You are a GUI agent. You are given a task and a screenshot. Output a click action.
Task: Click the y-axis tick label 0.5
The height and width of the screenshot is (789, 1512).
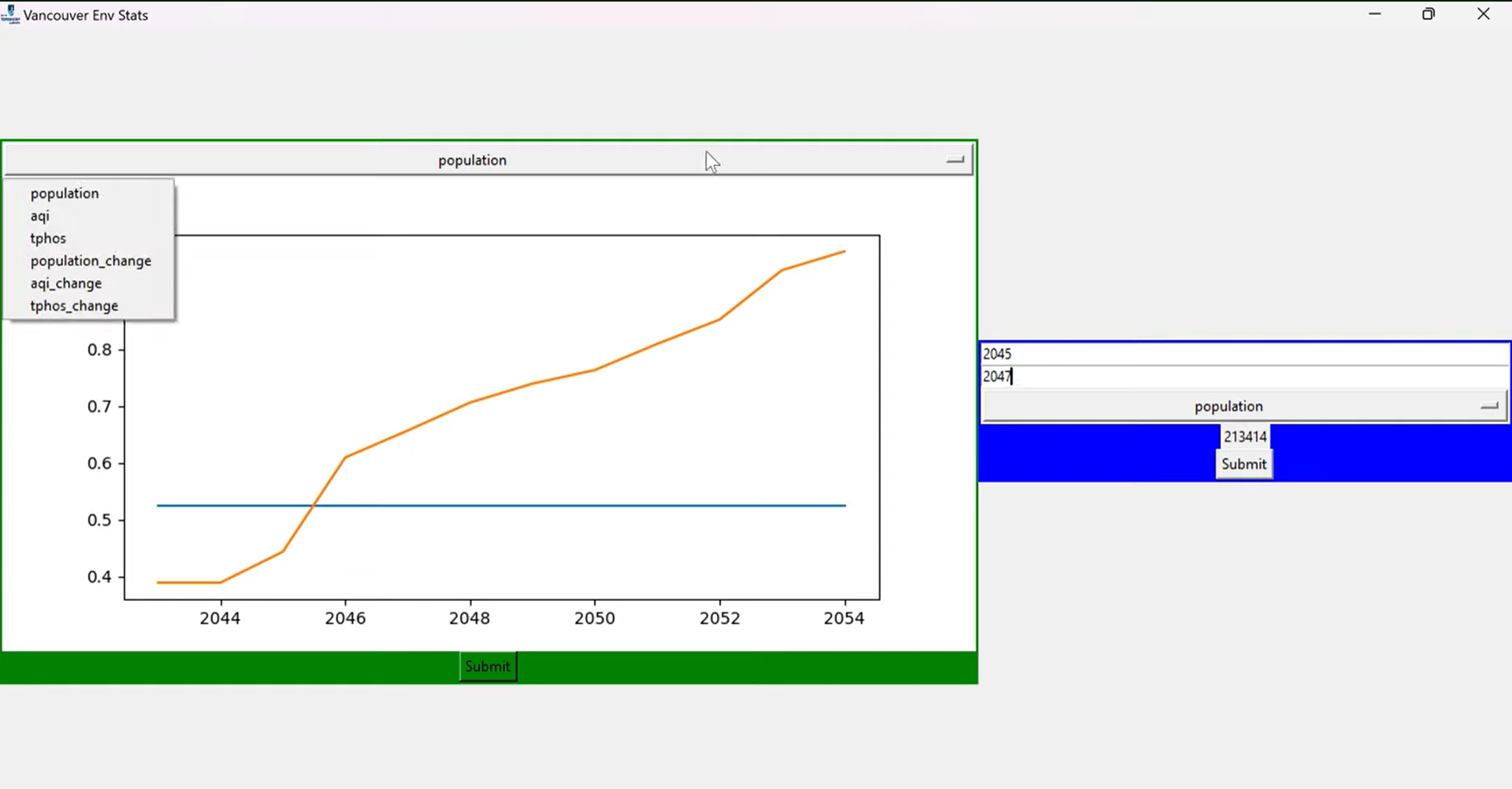point(99,520)
